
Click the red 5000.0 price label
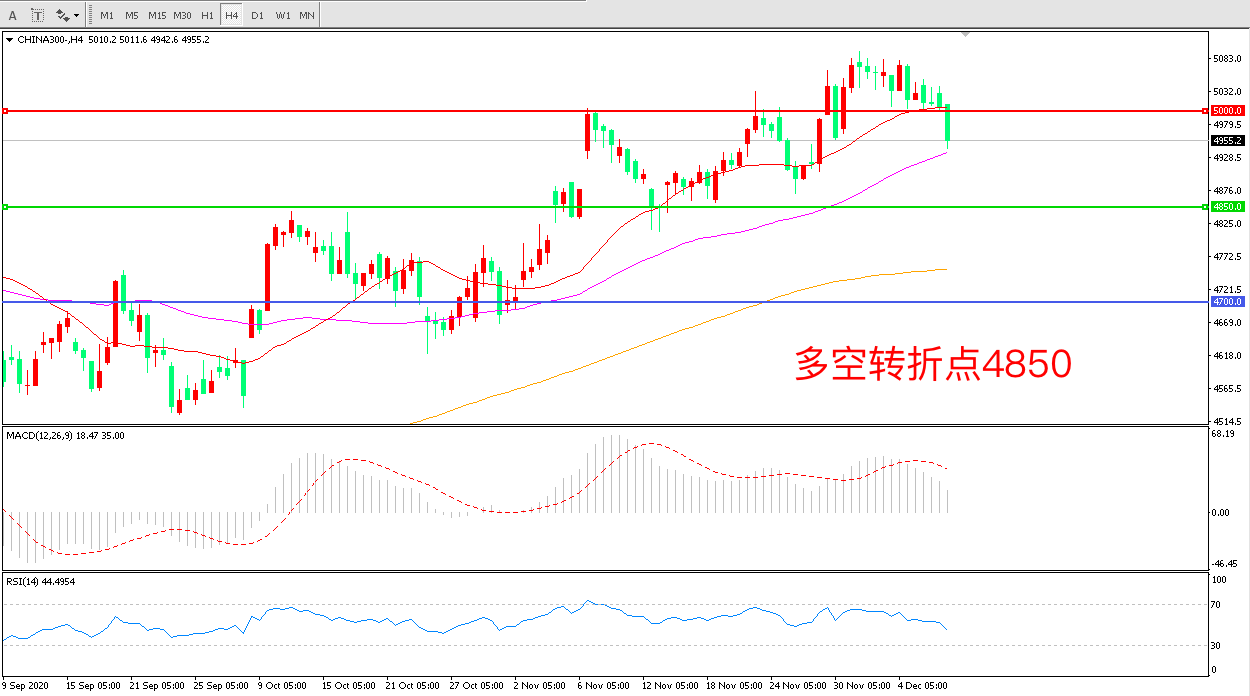(x=1227, y=110)
